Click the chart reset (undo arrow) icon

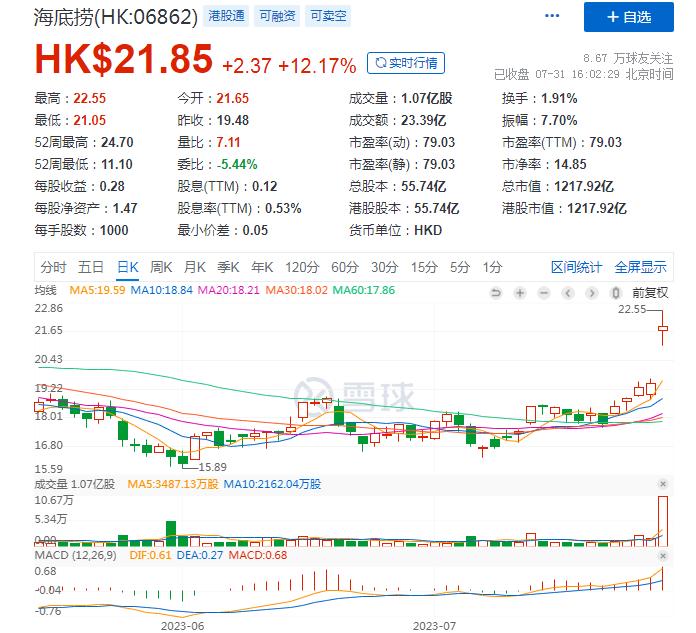pyautogui.click(x=496, y=293)
